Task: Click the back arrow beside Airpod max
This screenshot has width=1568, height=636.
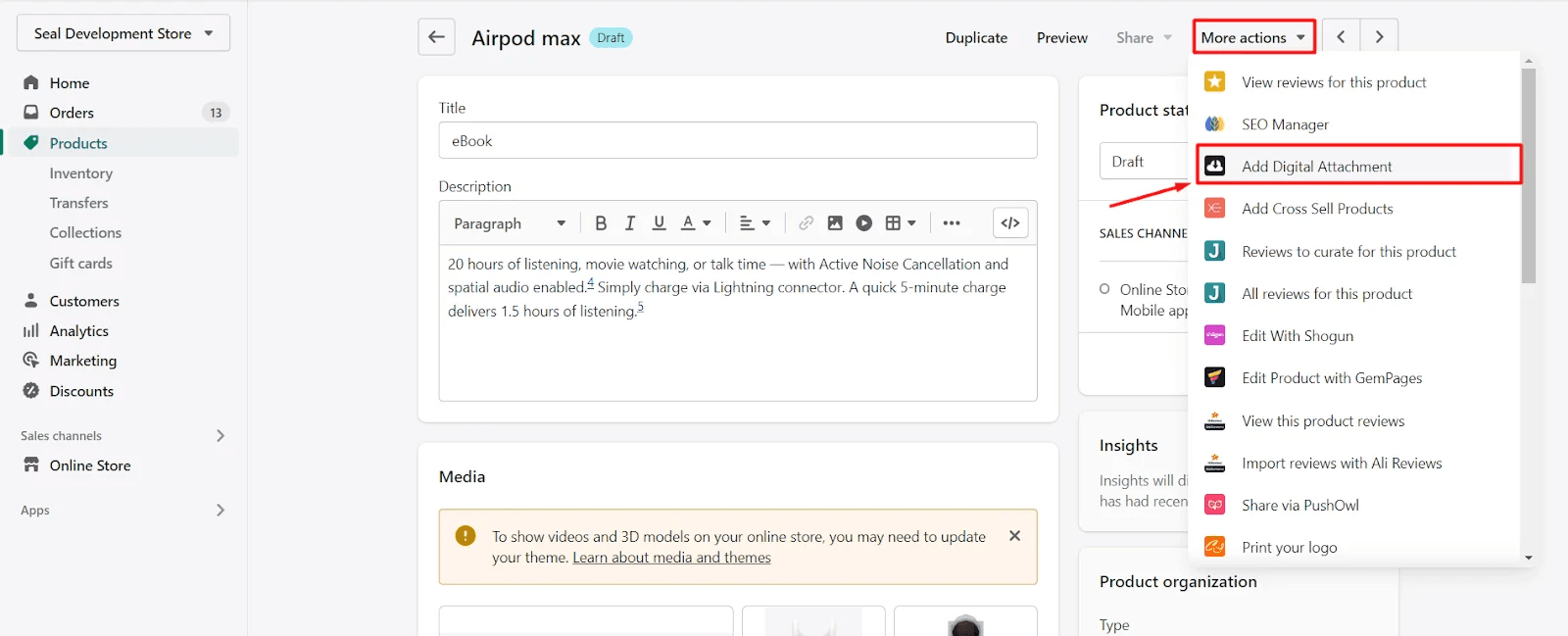Action: click(436, 37)
